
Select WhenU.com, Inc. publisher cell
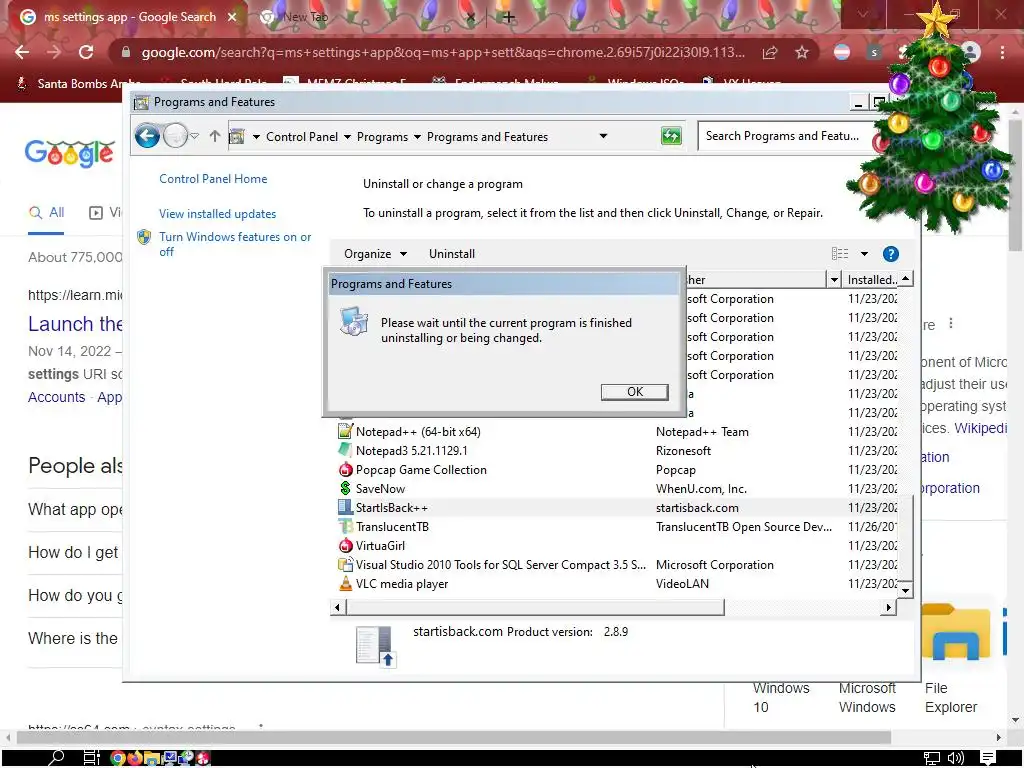tap(701, 488)
